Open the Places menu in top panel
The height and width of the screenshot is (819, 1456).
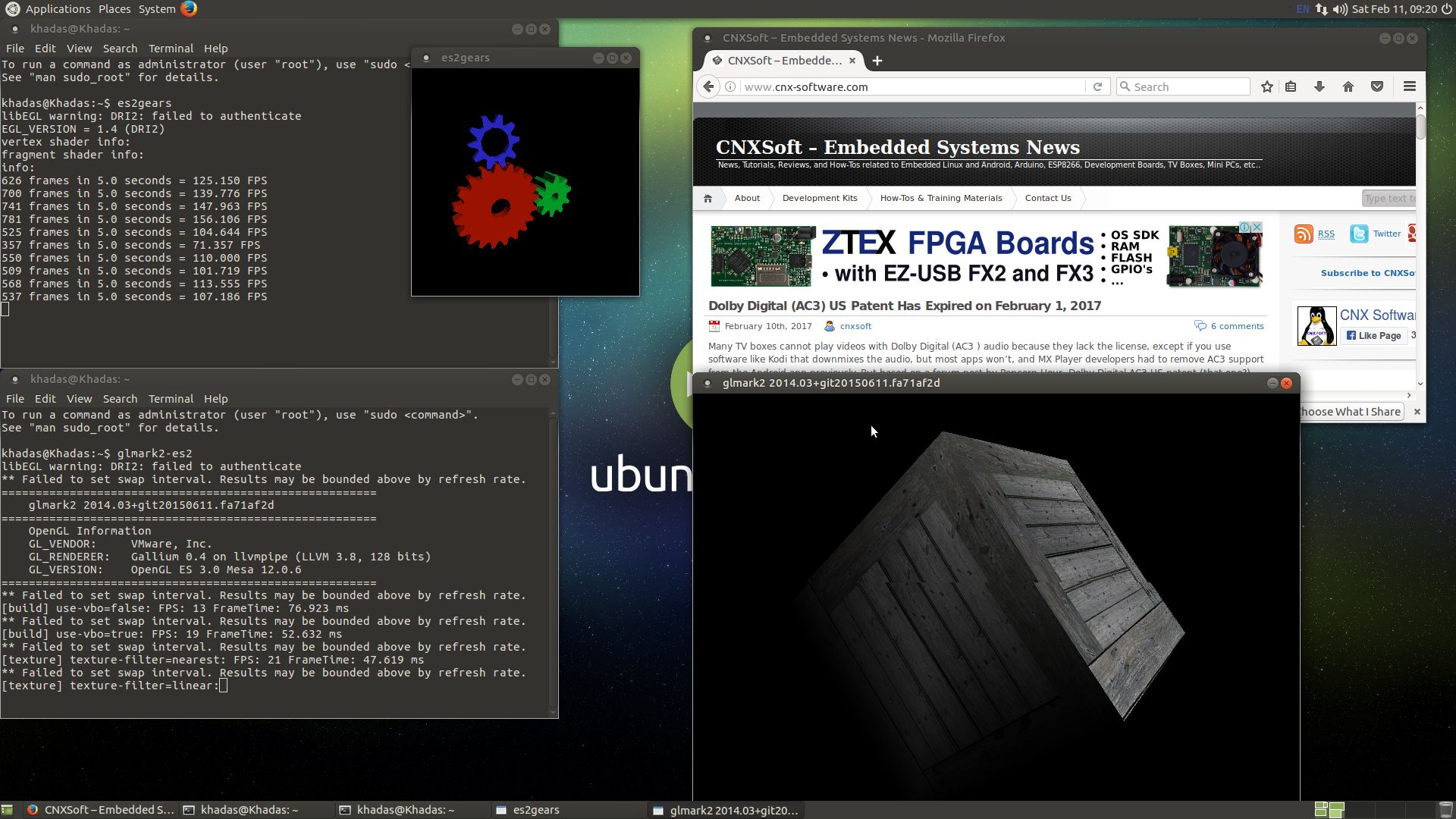(115, 9)
